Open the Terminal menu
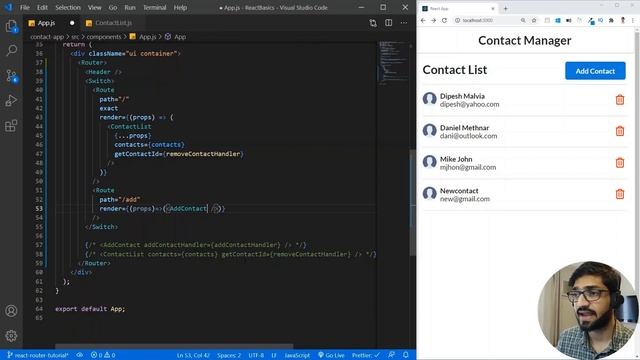 (x=154, y=7)
